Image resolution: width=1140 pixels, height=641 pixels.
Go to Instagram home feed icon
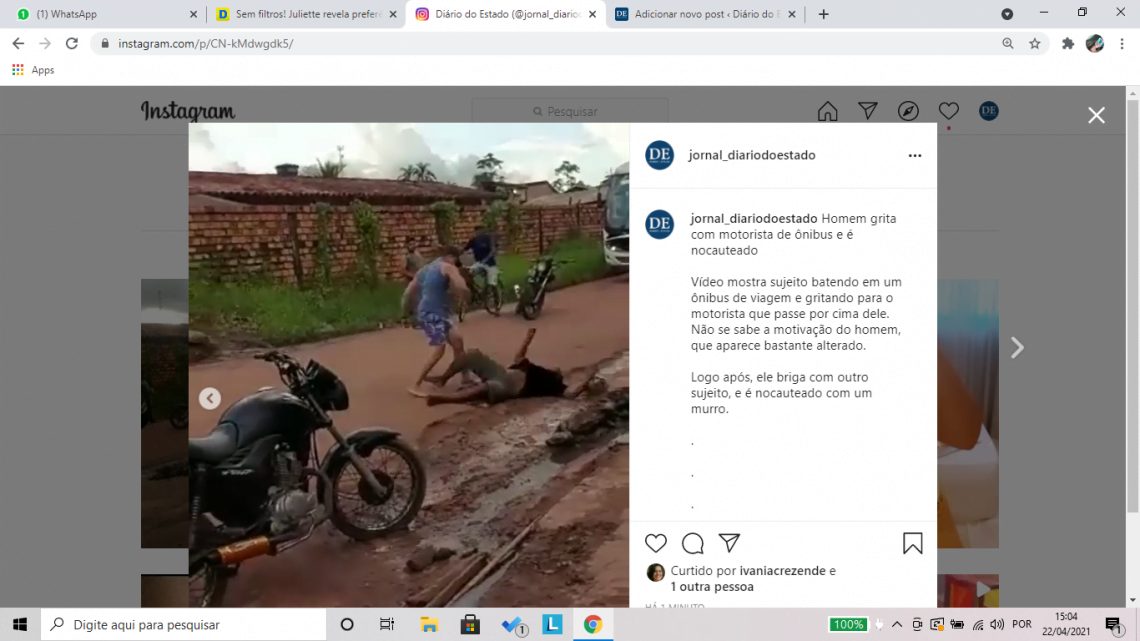pyautogui.click(x=827, y=111)
